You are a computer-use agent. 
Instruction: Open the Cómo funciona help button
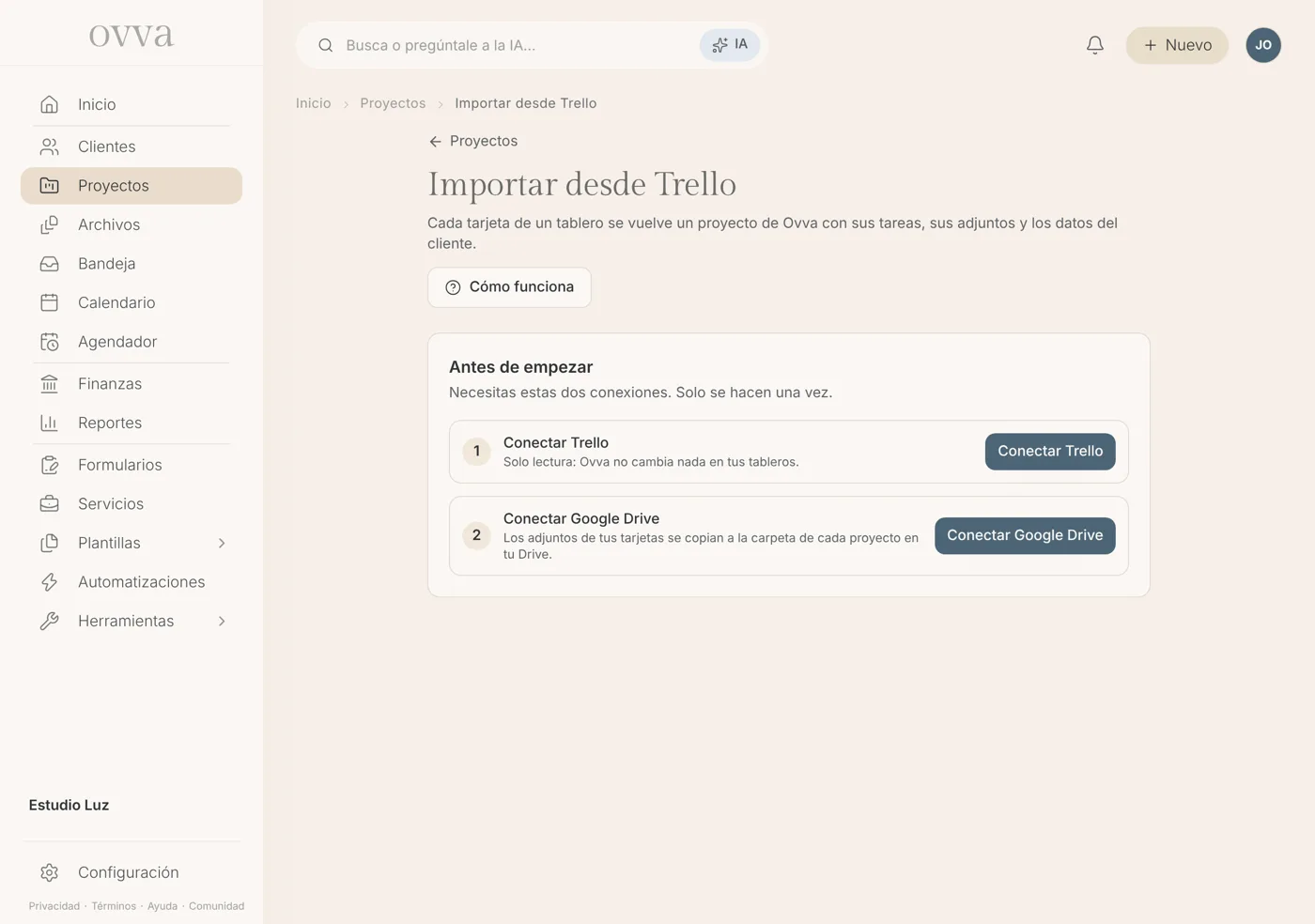tap(509, 287)
